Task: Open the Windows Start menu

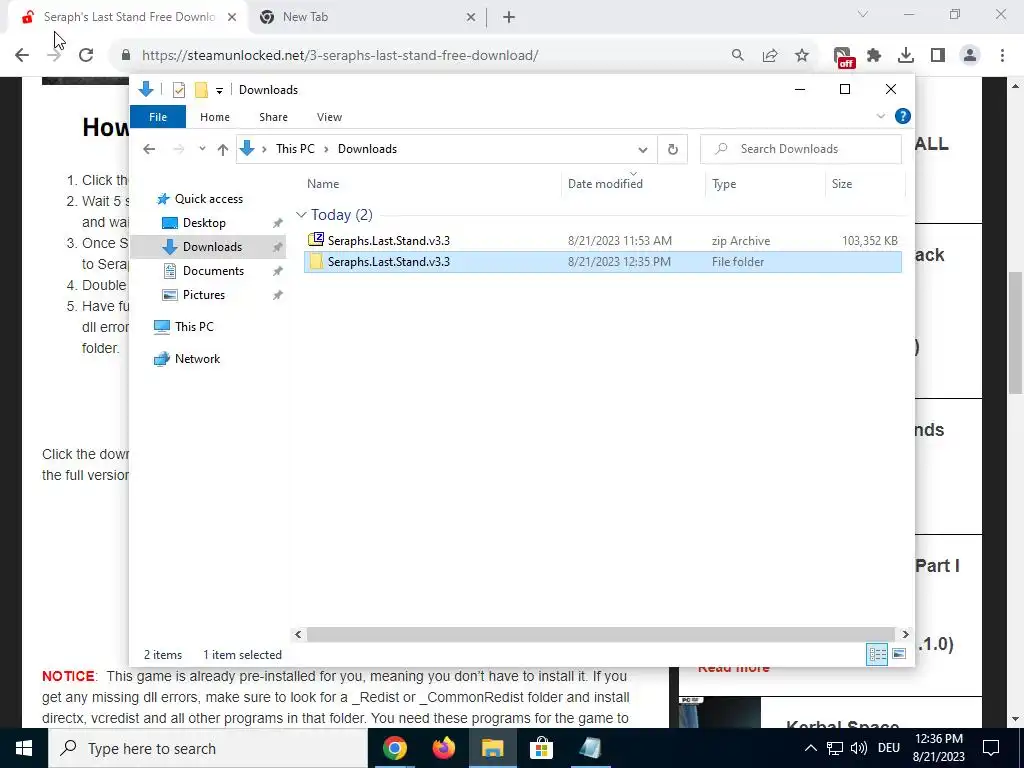Action: (24, 748)
